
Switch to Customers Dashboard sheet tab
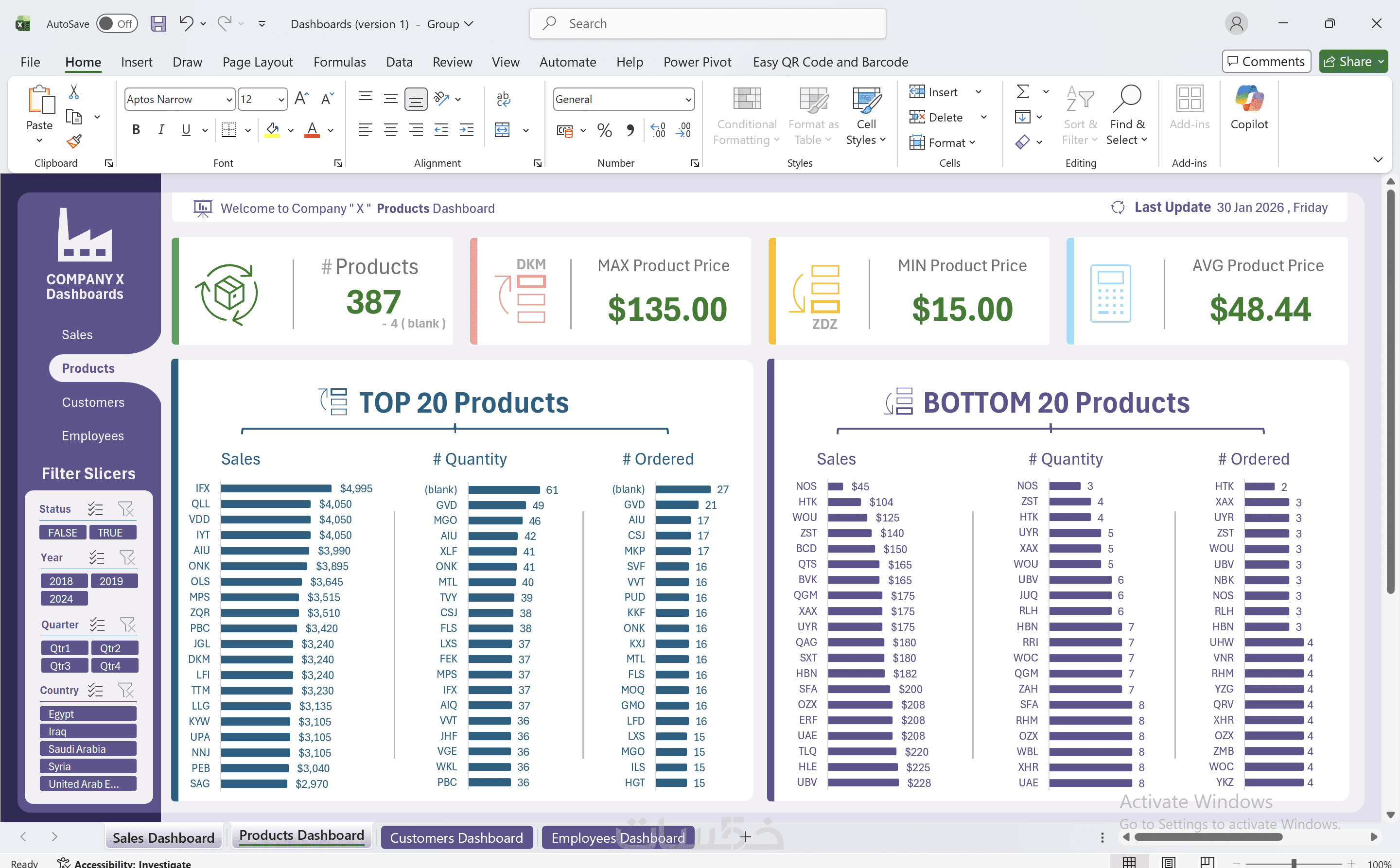tap(456, 837)
